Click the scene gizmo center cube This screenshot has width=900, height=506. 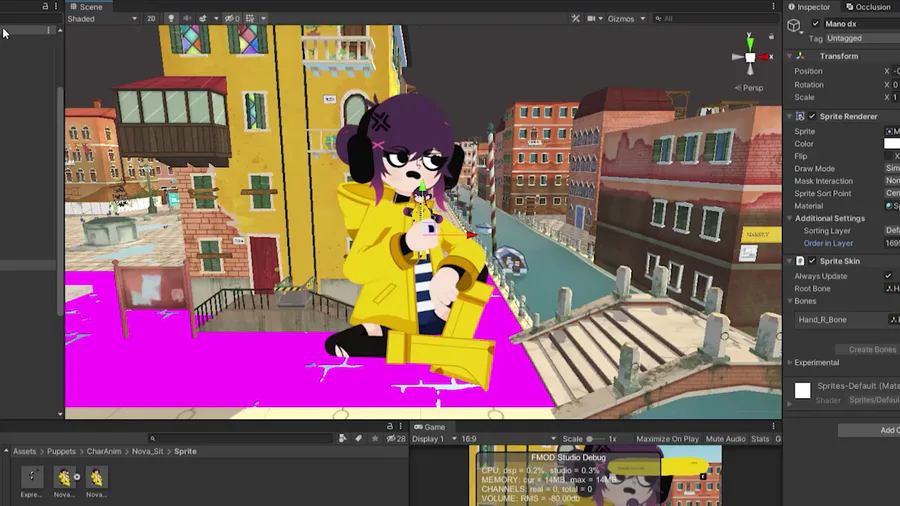[x=750, y=57]
